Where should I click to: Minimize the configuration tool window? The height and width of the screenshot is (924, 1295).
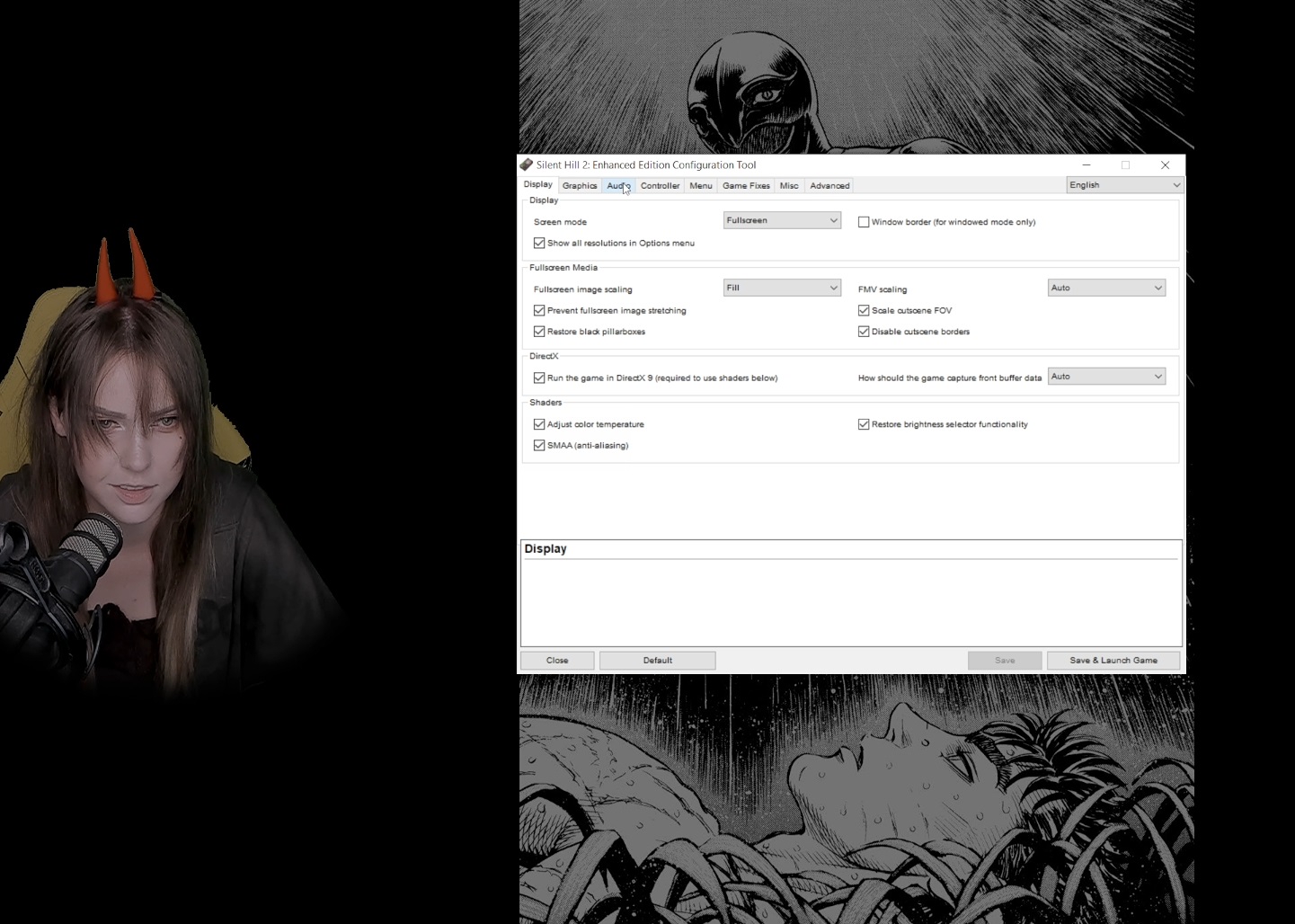[1087, 165]
